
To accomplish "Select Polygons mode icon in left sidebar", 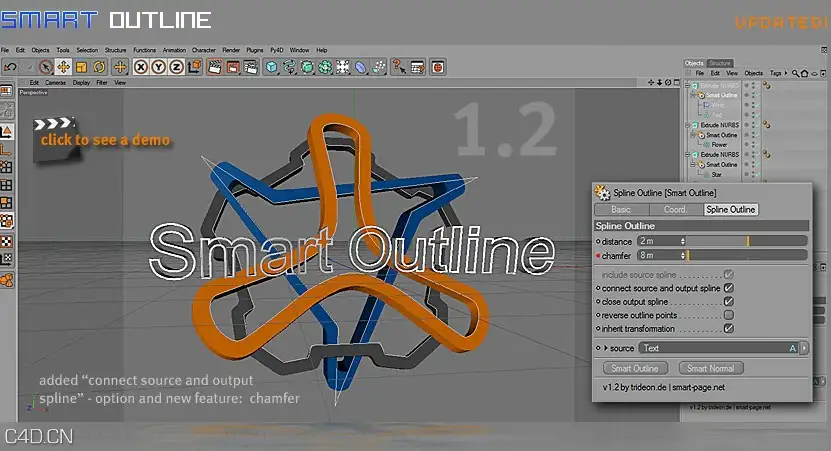I will tap(6, 203).
